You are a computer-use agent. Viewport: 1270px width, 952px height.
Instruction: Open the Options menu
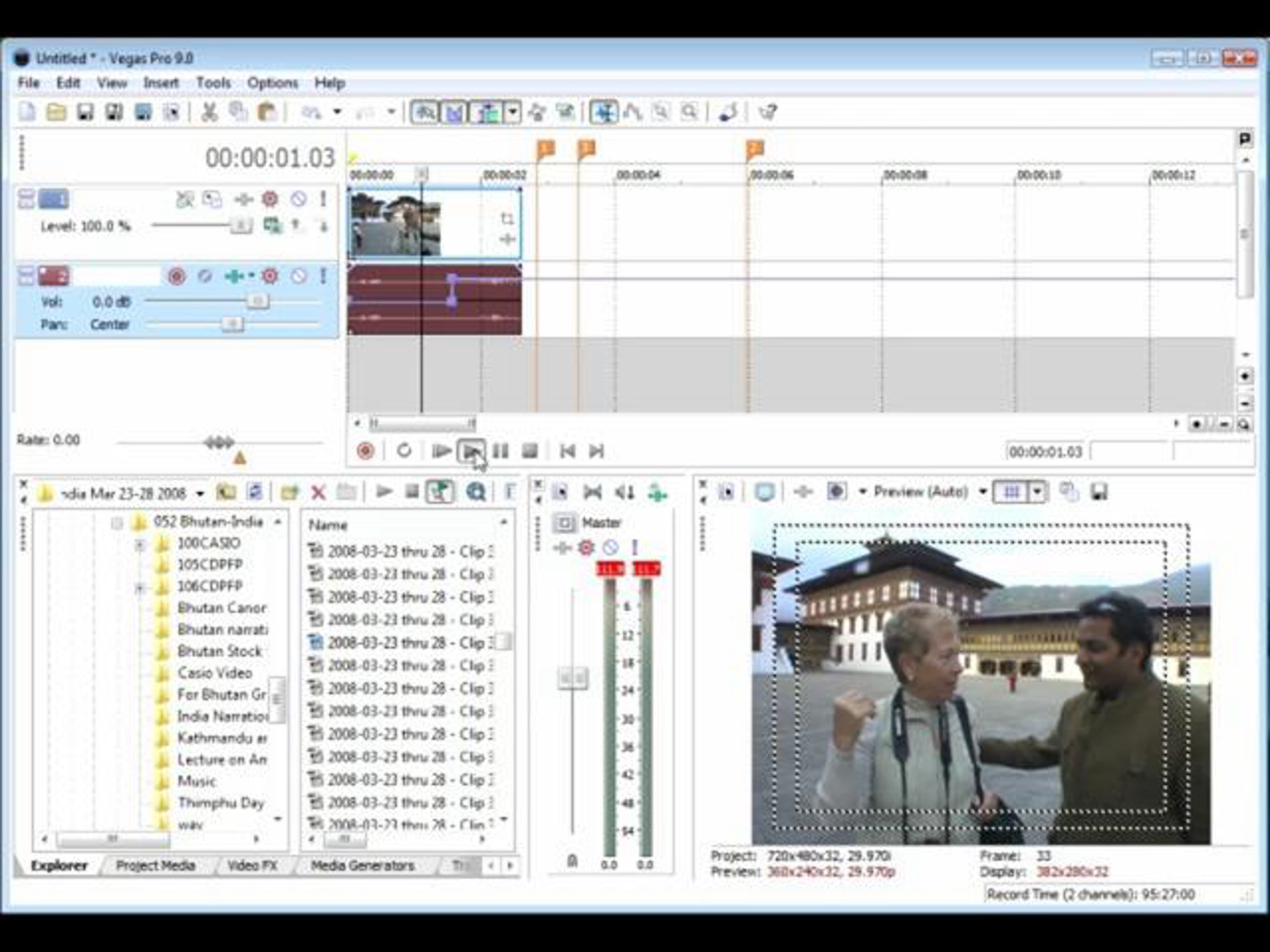pyautogui.click(x=273, y=83)
